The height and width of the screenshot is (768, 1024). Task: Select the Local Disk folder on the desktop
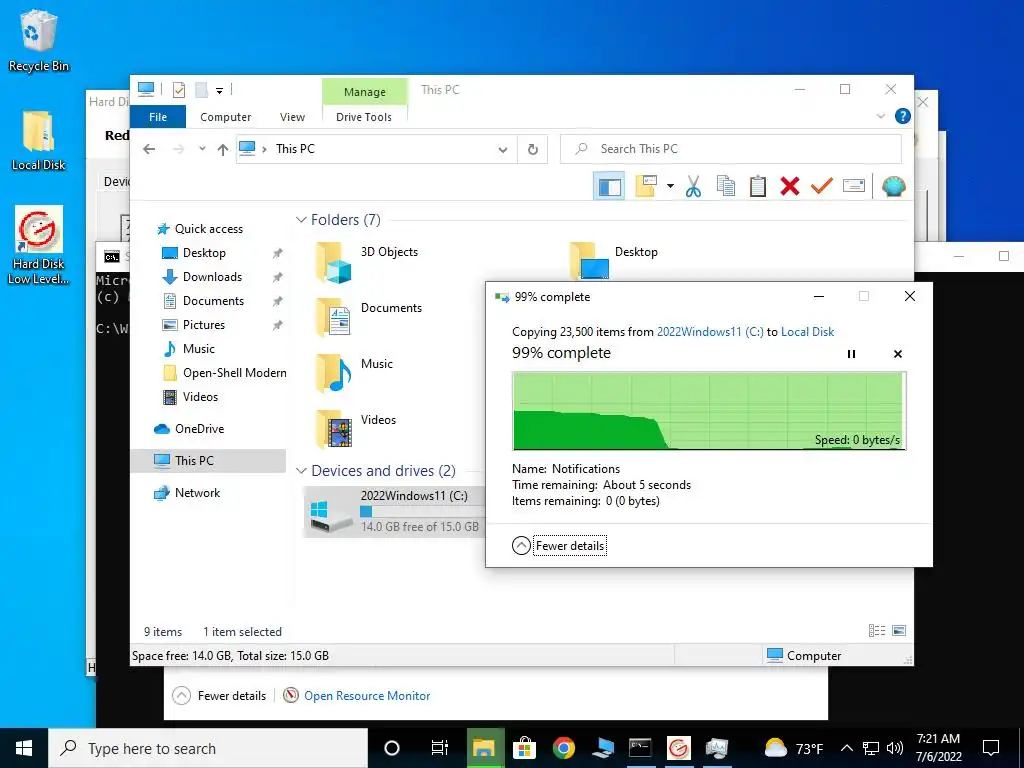[38, 140]
